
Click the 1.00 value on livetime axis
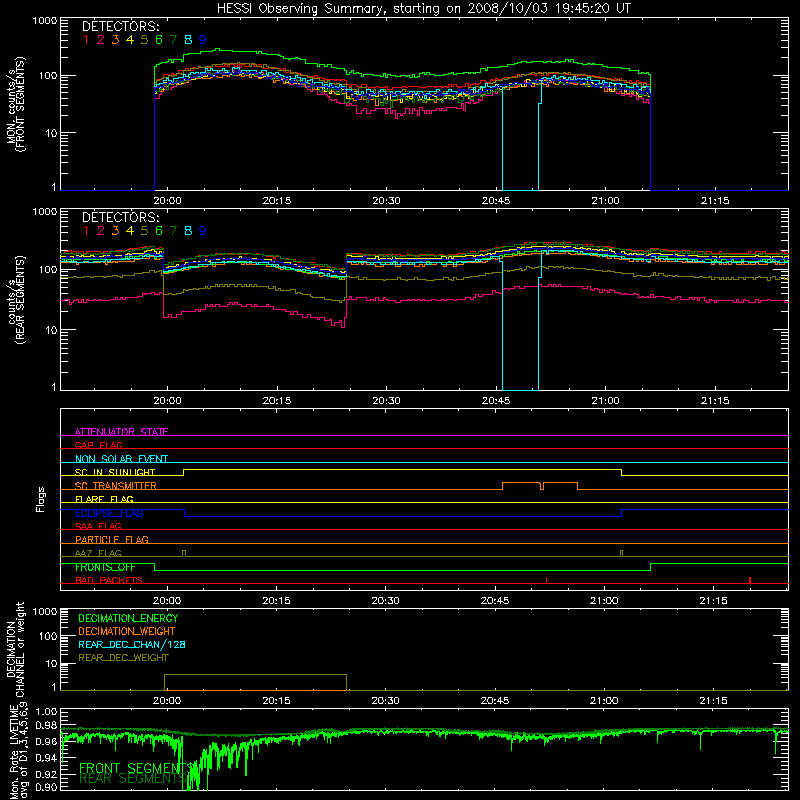46,712
